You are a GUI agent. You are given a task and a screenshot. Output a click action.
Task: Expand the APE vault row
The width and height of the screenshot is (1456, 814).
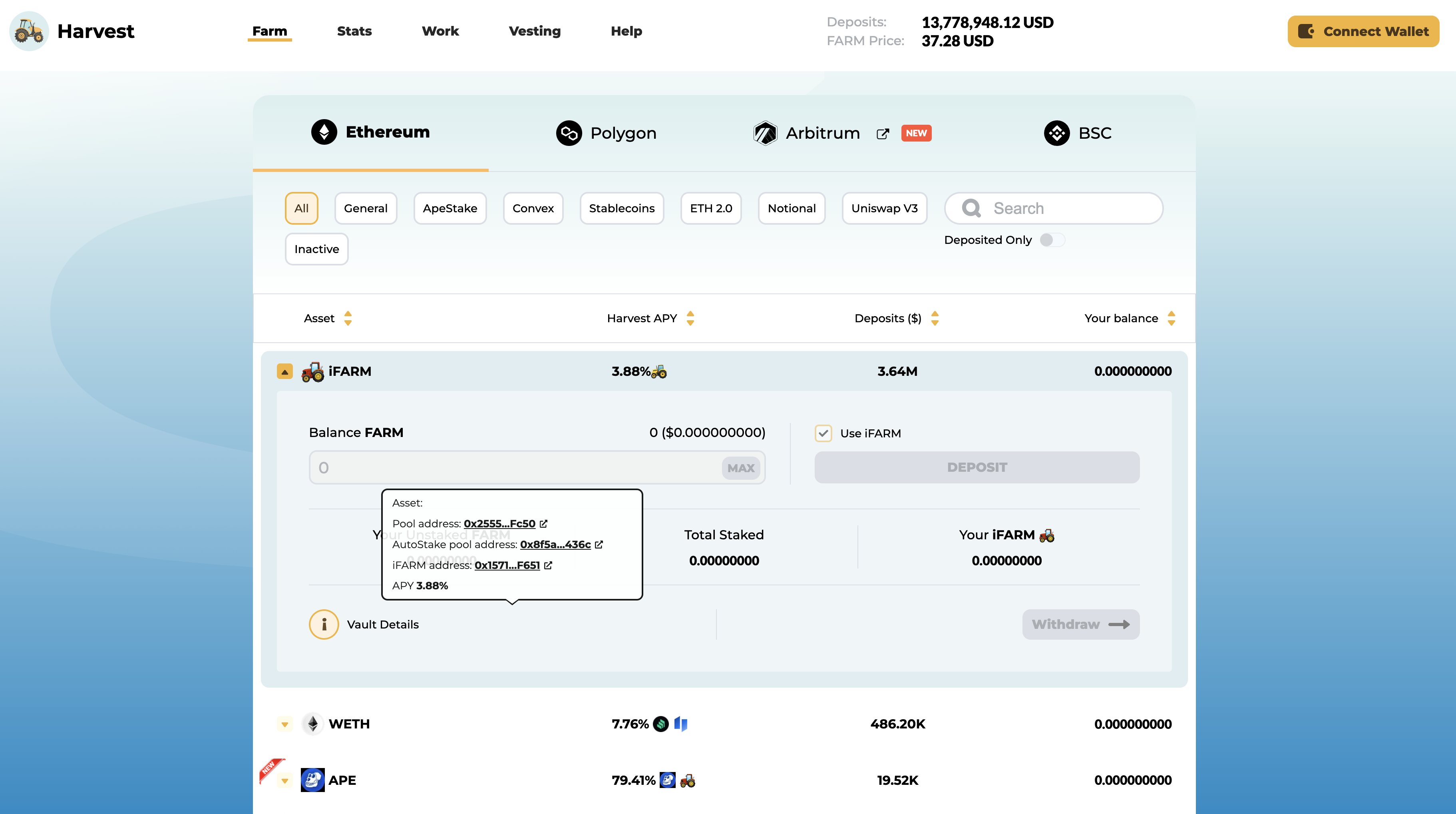[x=285, y=781]
